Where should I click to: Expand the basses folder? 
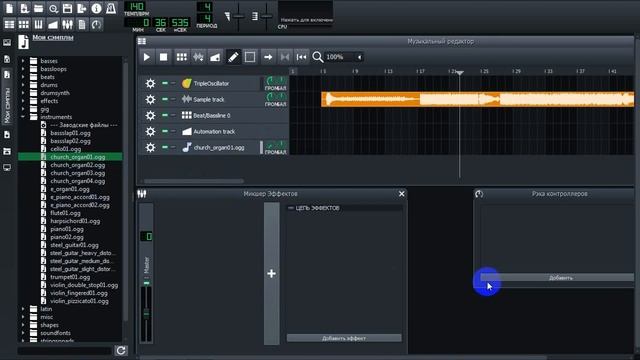coord(23,61)
